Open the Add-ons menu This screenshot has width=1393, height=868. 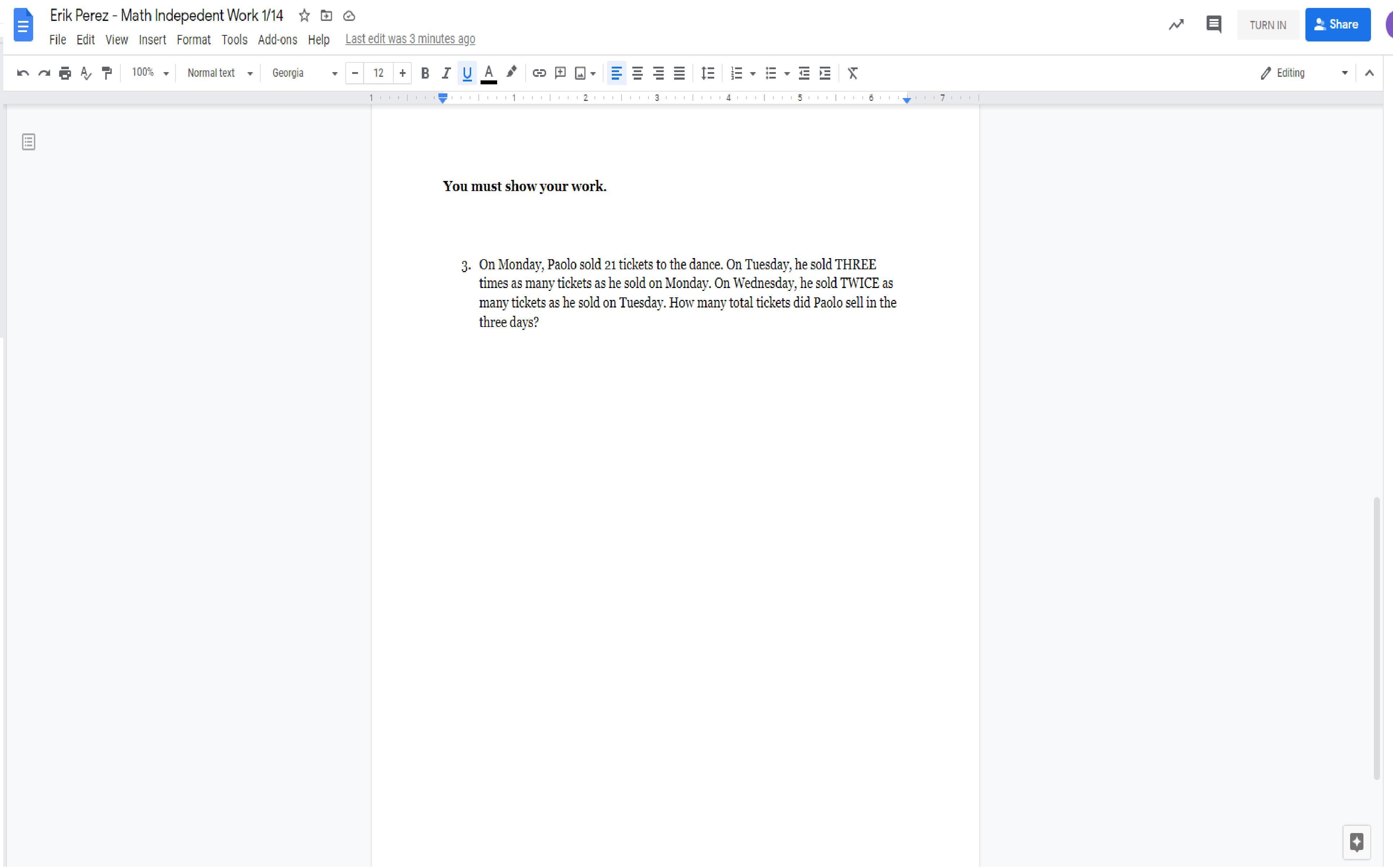pos(277,40)
